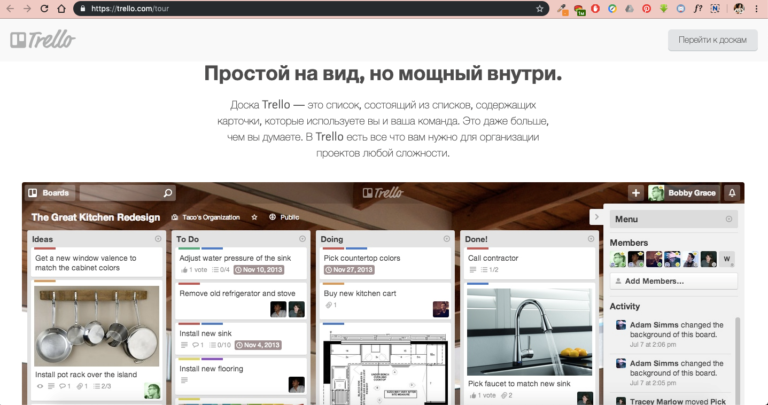
Task: Open card Pick faucet to match new sink
Action: (519, 383)
